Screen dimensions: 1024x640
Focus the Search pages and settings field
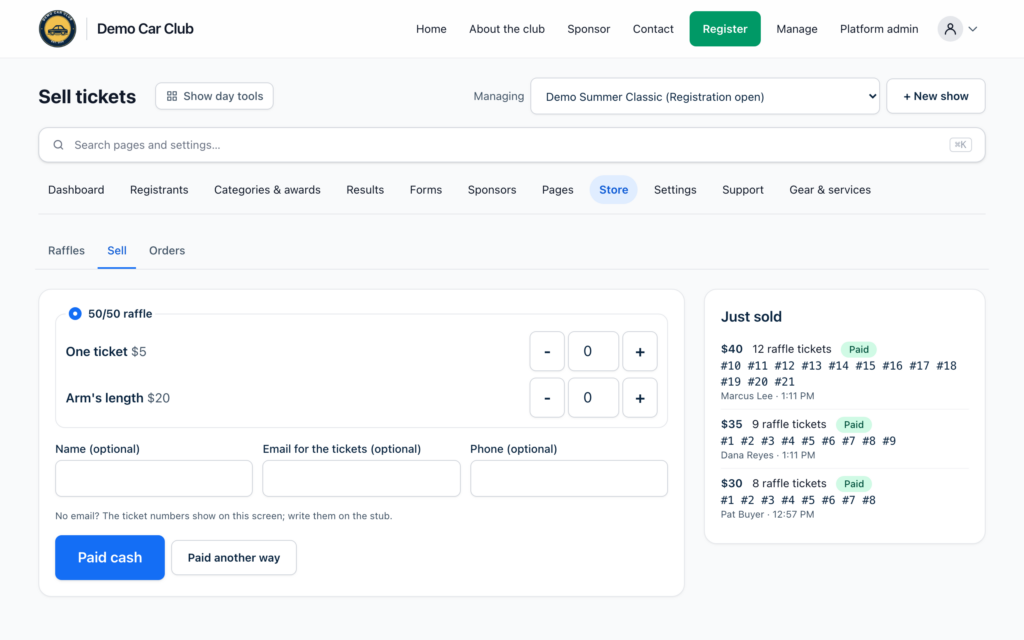pyautogui.click(x=512, y=145)
